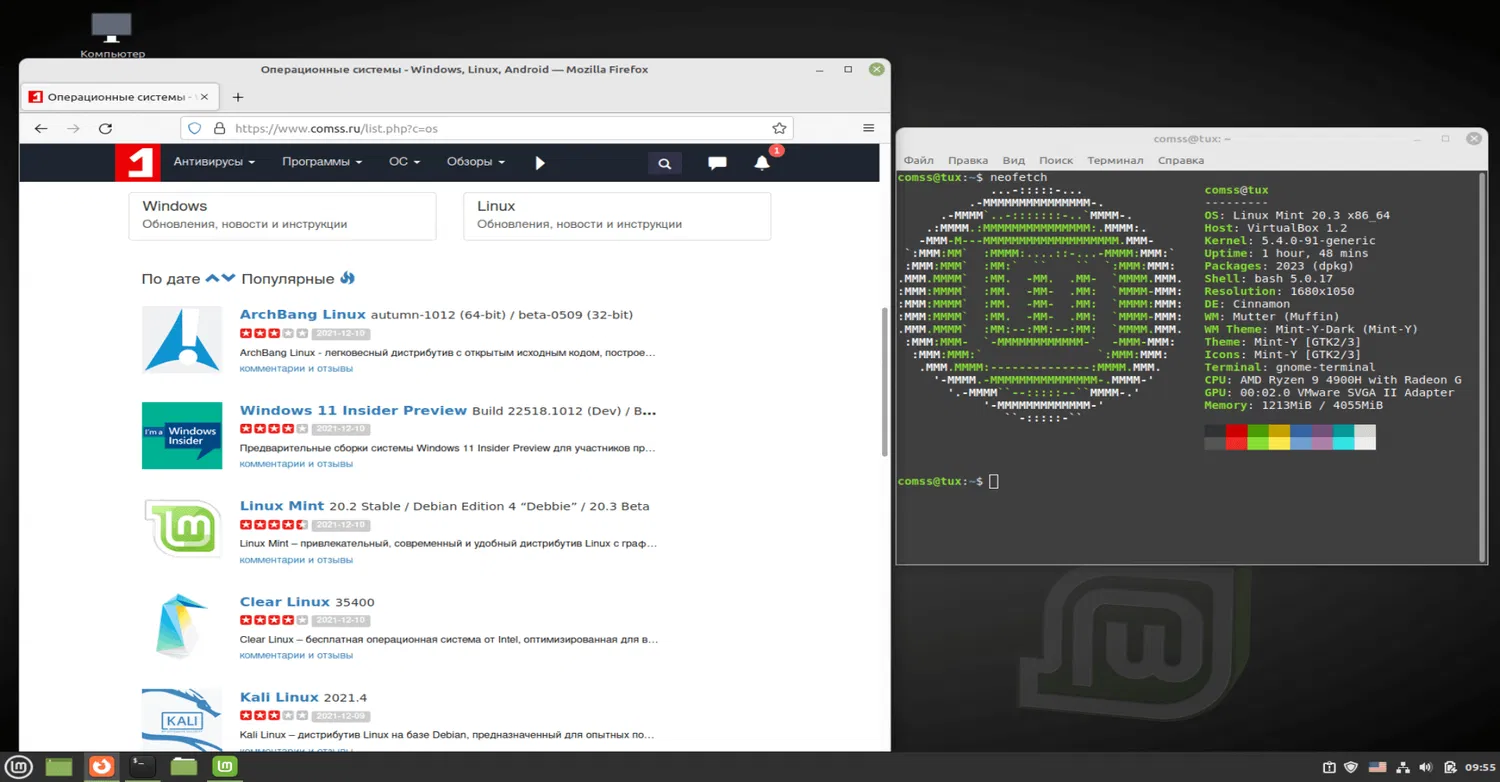Open the Вид menu in terminal
Viewport: 1500px width, 782px height.
(1014, 160)
